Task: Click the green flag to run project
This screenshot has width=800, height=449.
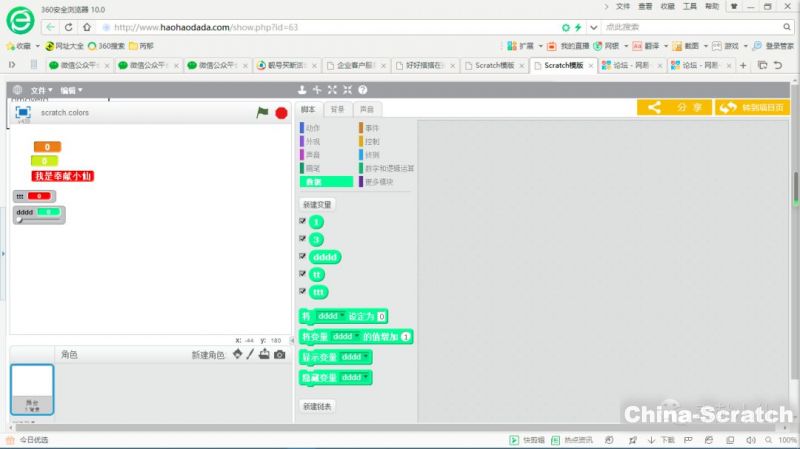Action: point(262,113)
